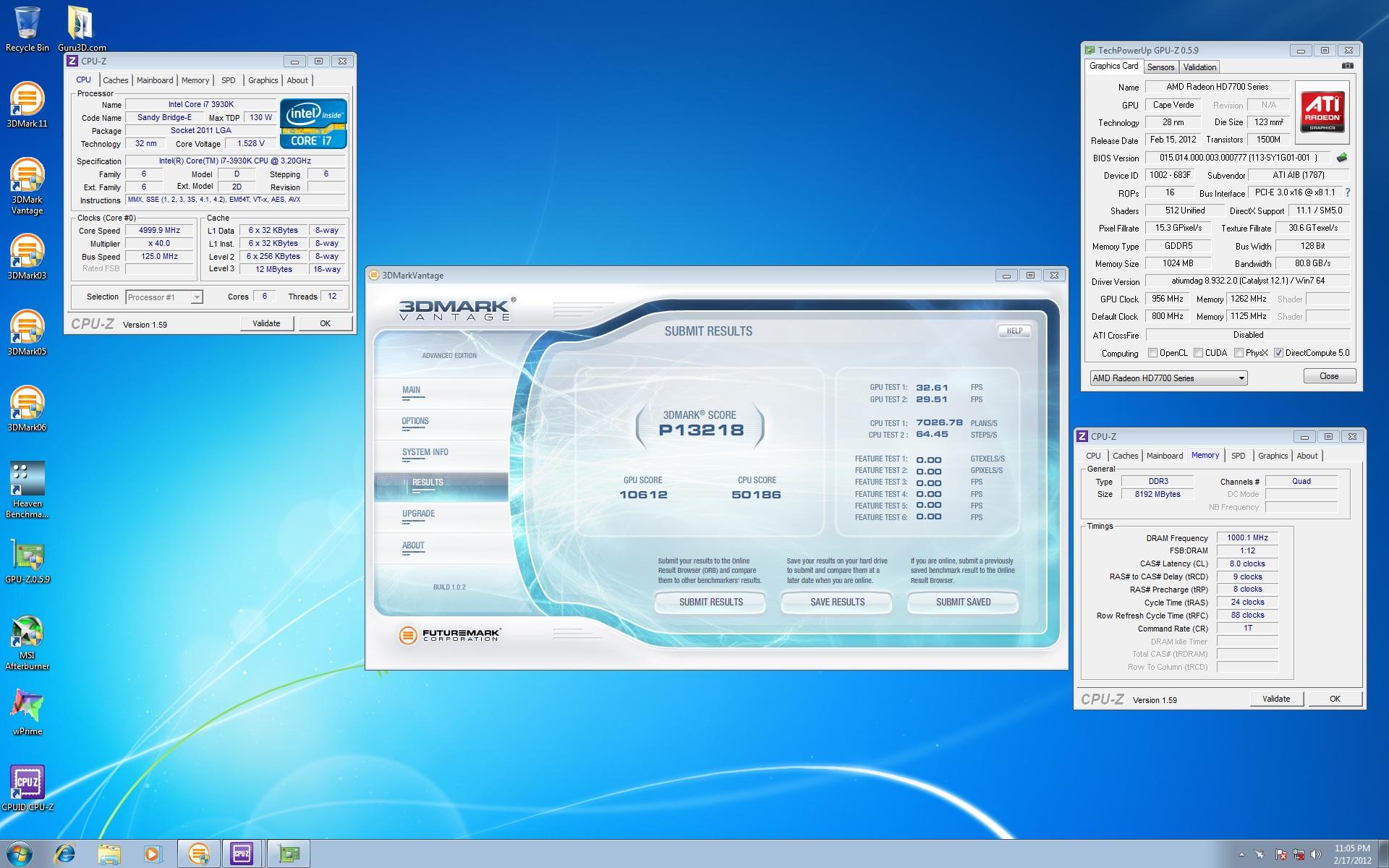Screen dimensions: 1389x868
Task: Launch 3DMark 11 desktop shortcut
Action: click(x=27, y=105)
